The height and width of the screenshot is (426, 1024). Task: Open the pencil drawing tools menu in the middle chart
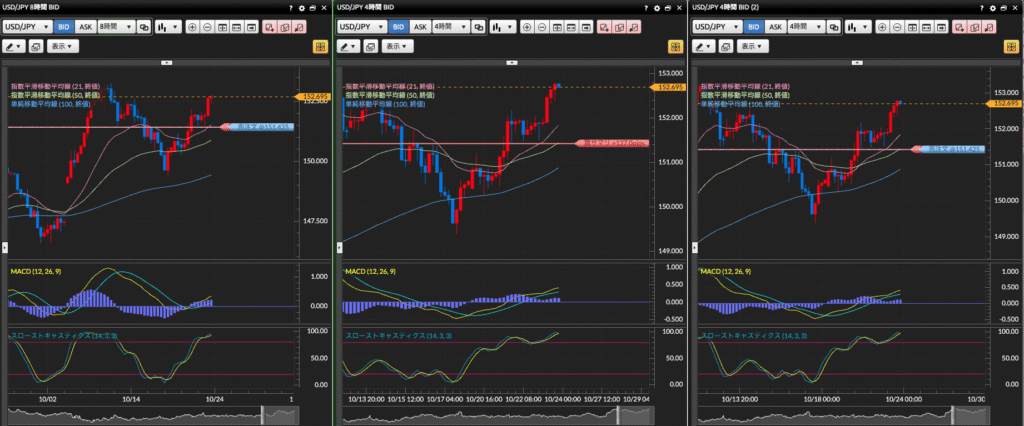tap(350, 46)
